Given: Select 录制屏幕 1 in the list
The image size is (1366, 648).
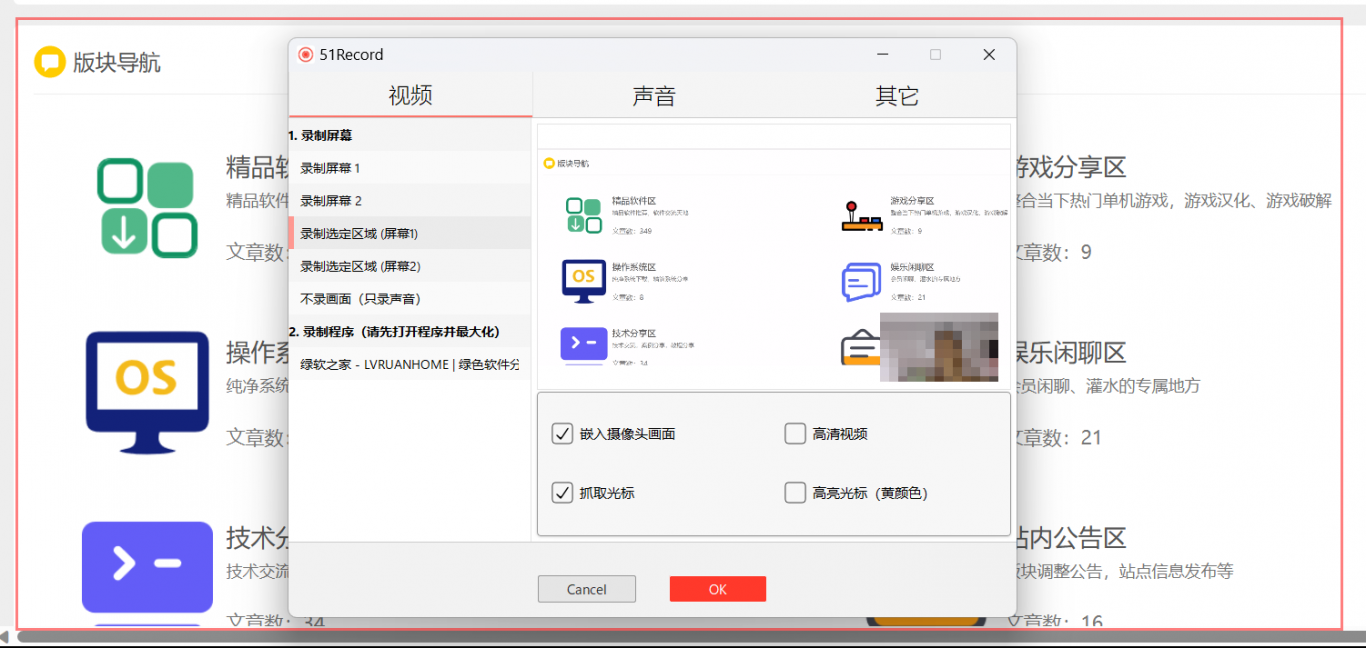Looking at the screenshot, I should [x=330, y=168].
